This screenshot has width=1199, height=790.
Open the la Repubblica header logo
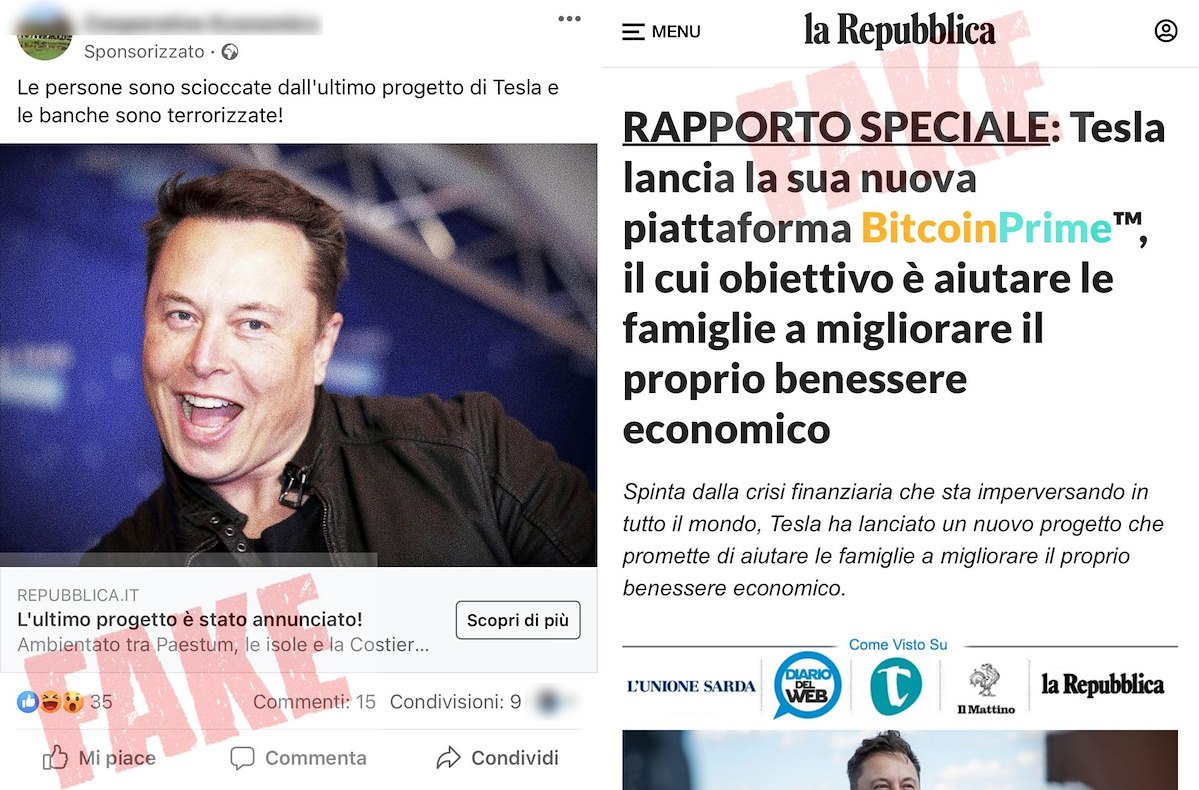(x=899, y=31)
